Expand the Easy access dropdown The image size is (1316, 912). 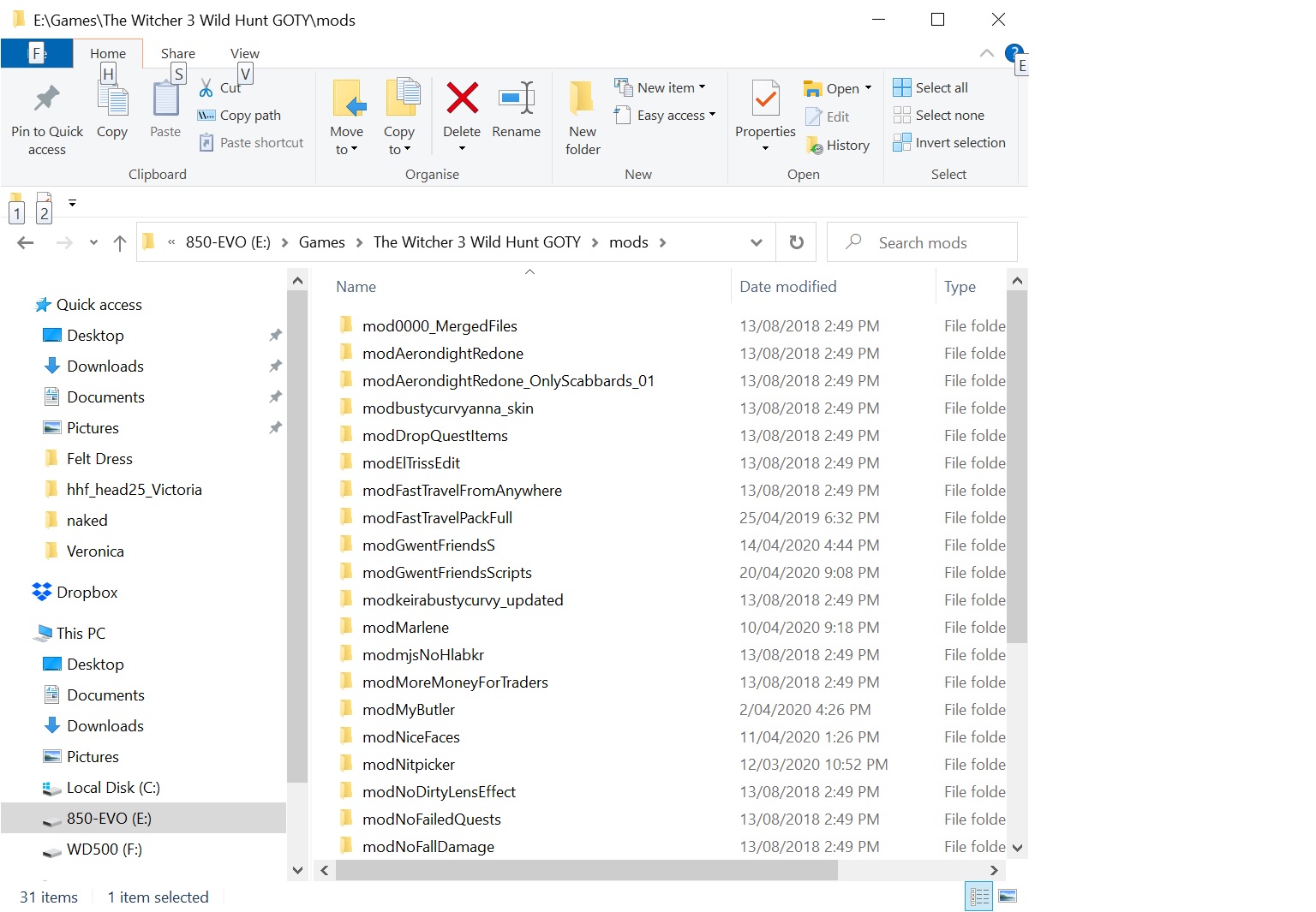[712, 115]
